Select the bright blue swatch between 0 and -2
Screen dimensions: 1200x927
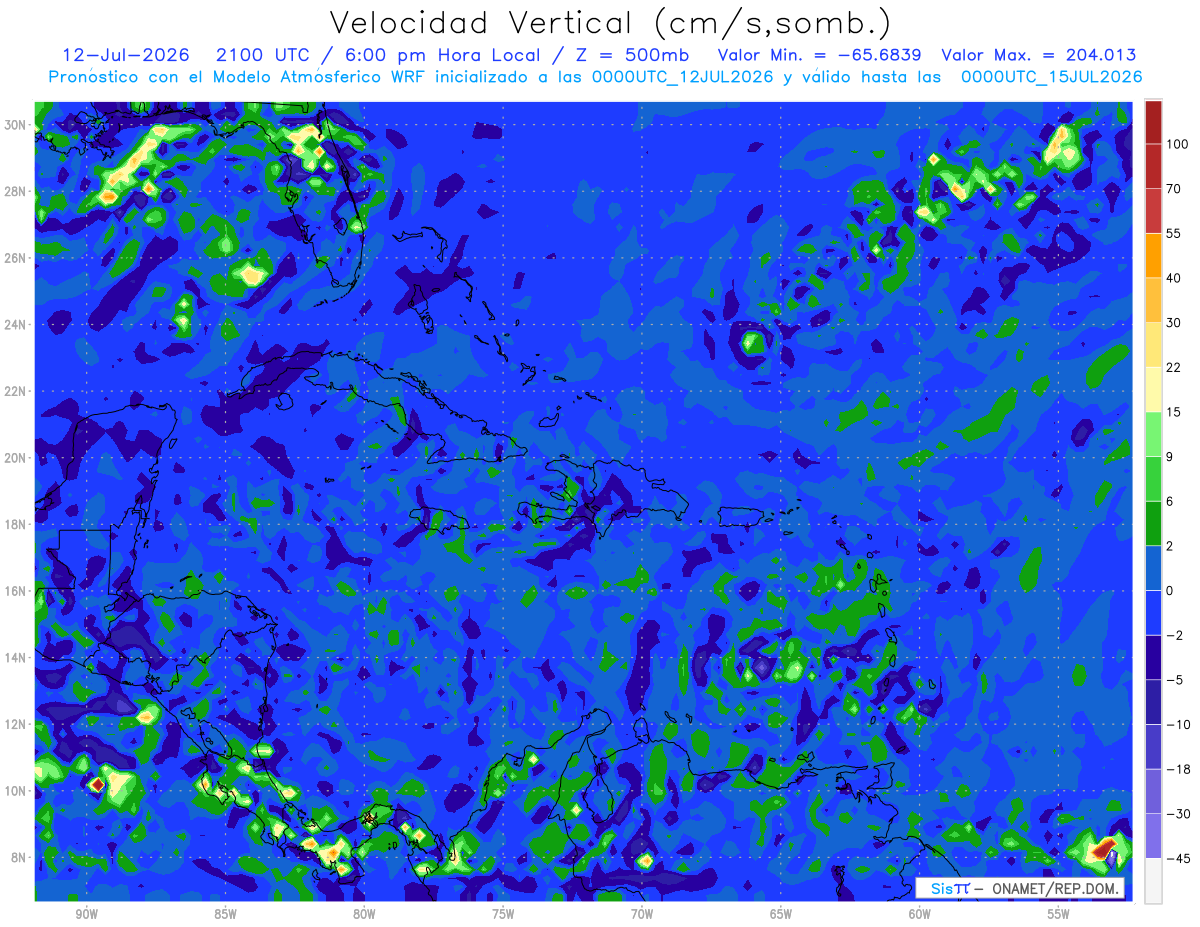pos(1153,612)
